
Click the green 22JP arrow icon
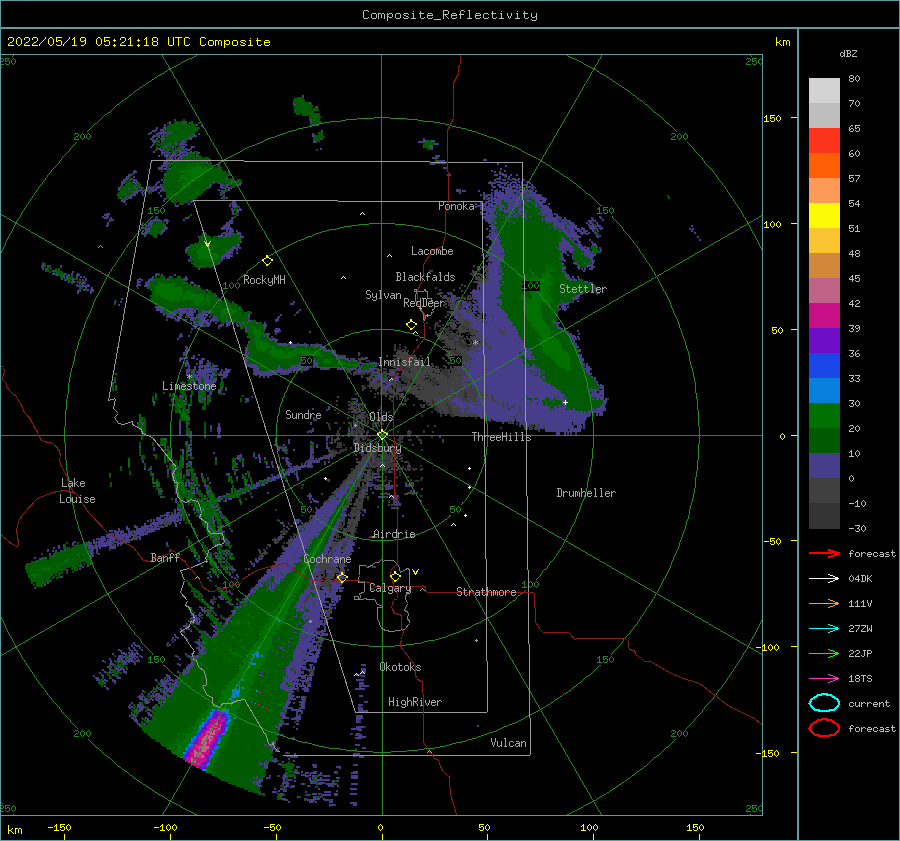tap(824, 653)
